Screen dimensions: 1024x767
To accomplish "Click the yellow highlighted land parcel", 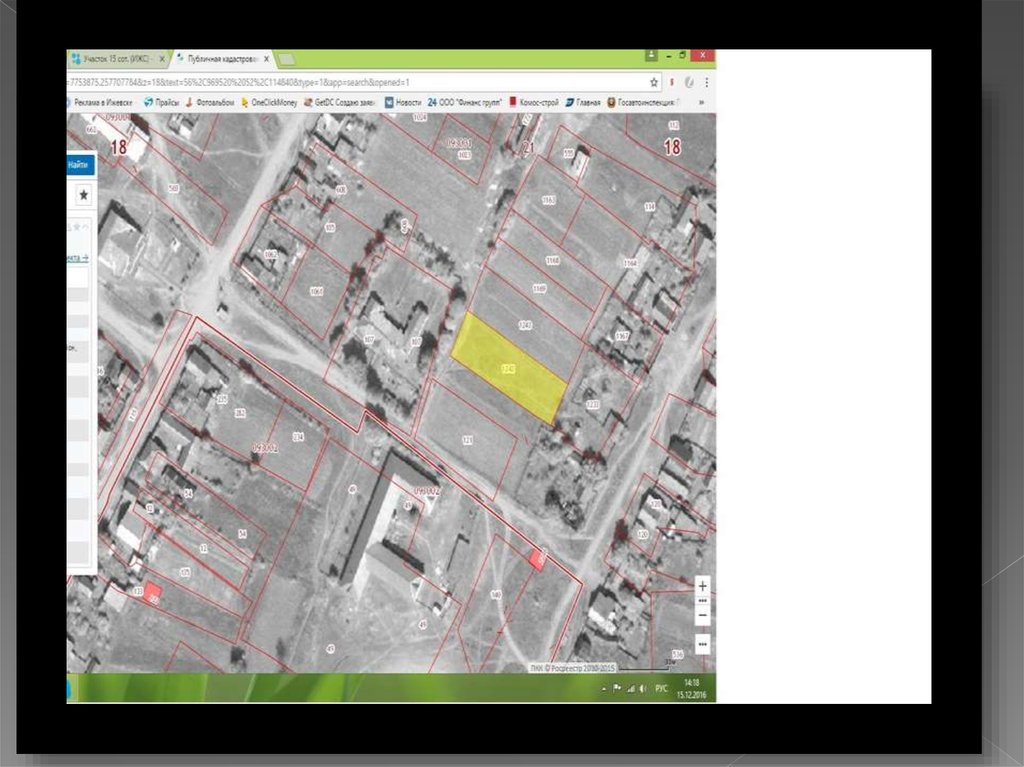I will pyautogui.click(x=509, y=366).
